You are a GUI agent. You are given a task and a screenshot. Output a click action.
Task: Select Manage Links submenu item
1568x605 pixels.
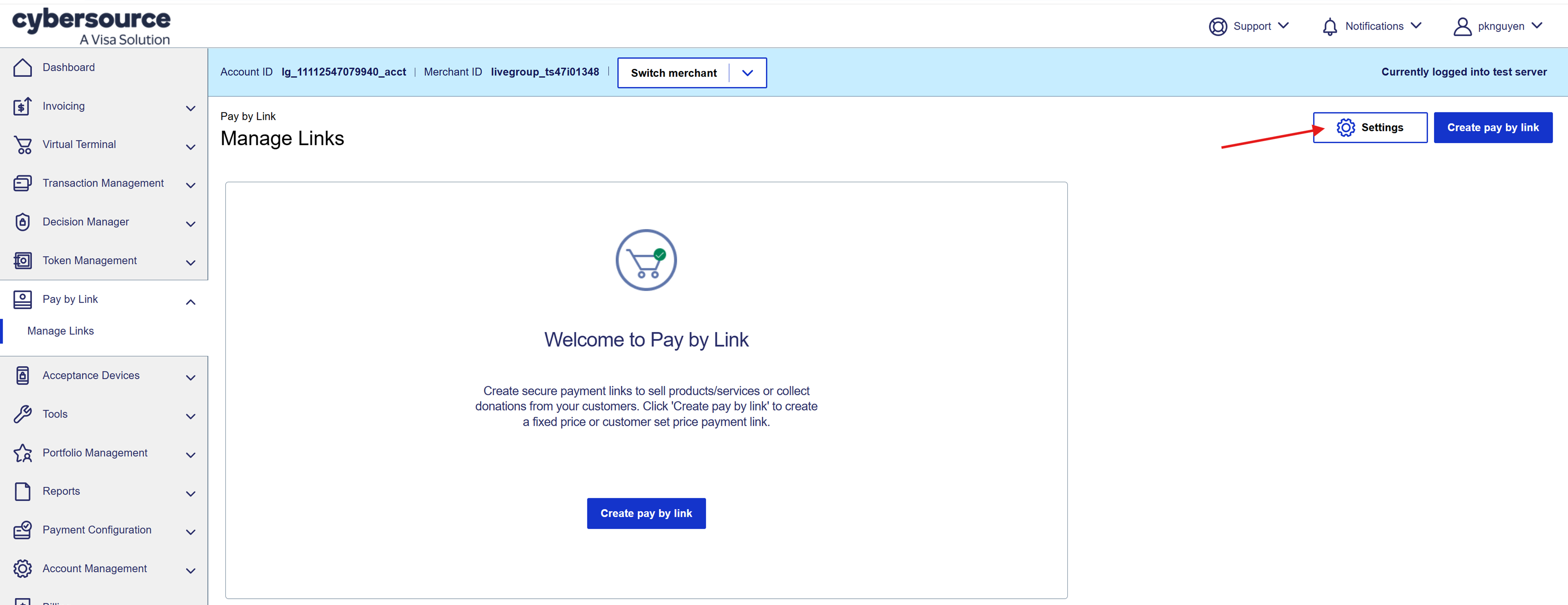pyautogui.click(x=61, y=331)
